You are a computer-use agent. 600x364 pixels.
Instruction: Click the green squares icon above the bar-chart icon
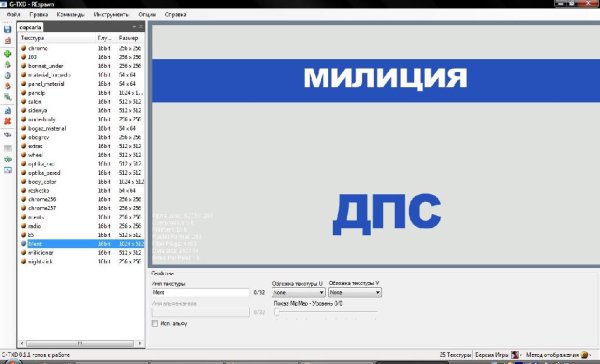pyautogui.click(x=7, y=97)
